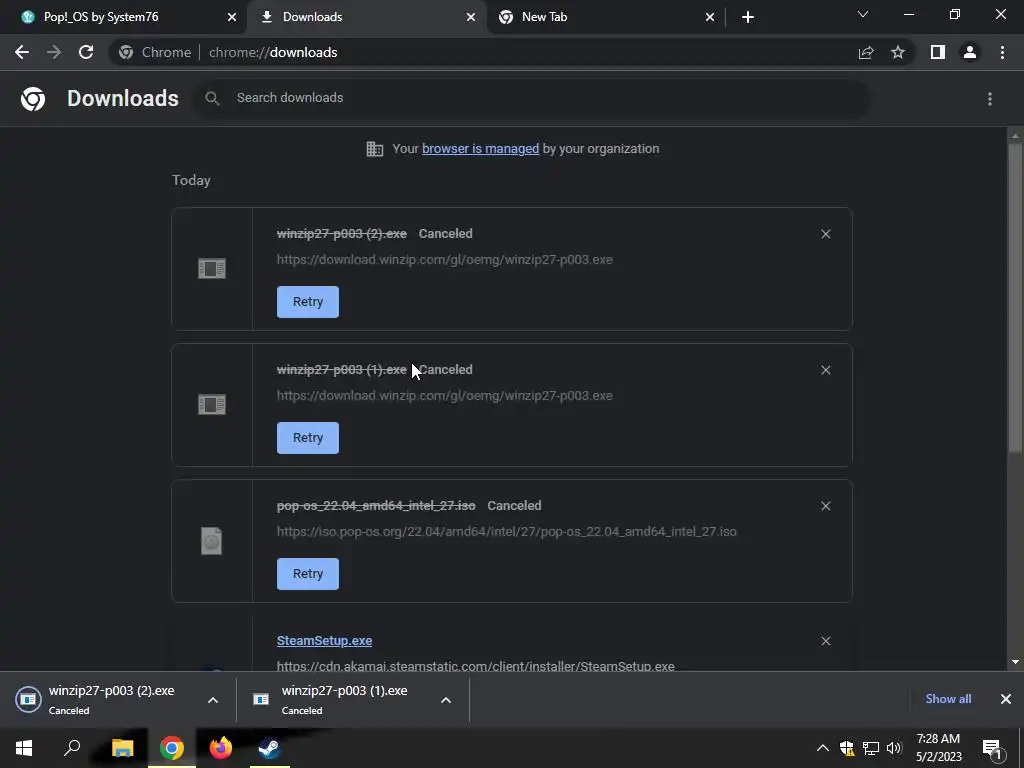Open a new tab with plus button
This screenshot has height=768, width=1024.
748,17
